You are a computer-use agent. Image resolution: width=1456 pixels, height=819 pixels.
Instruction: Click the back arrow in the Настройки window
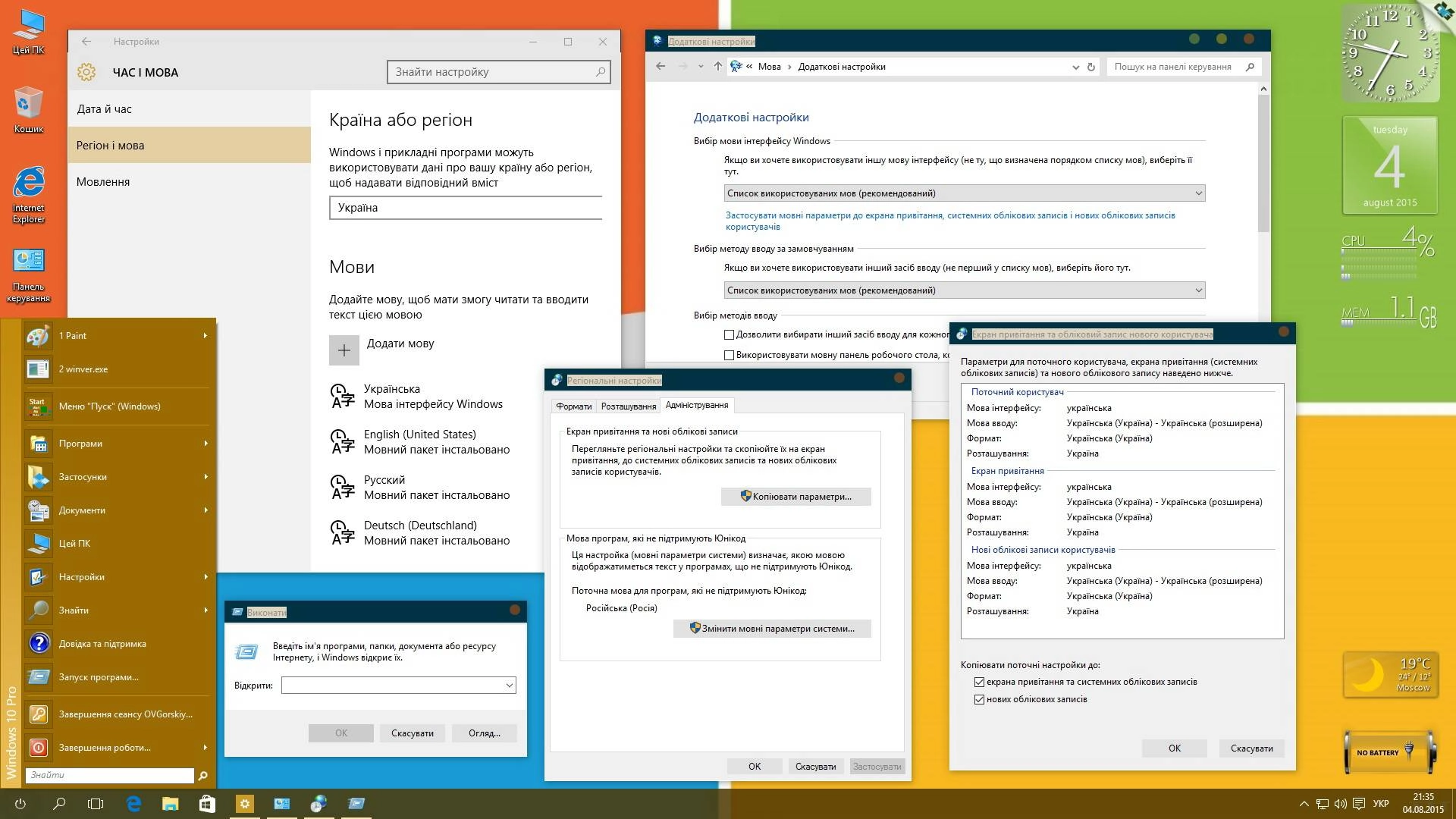pos(85,42)
